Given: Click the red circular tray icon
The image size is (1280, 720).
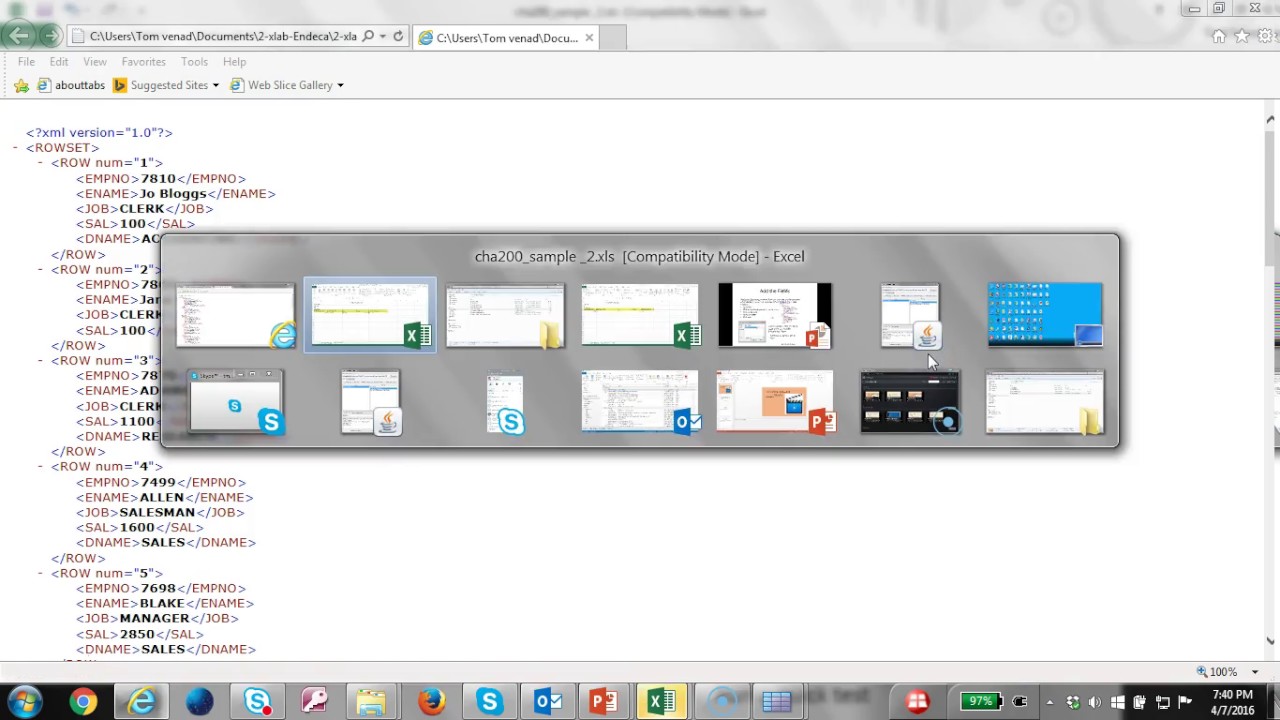Looking at the screenshot, I should (917, 702).
